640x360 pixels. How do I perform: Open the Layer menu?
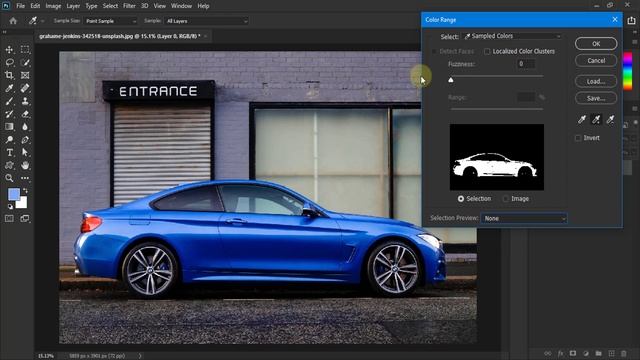click(73, 6)
